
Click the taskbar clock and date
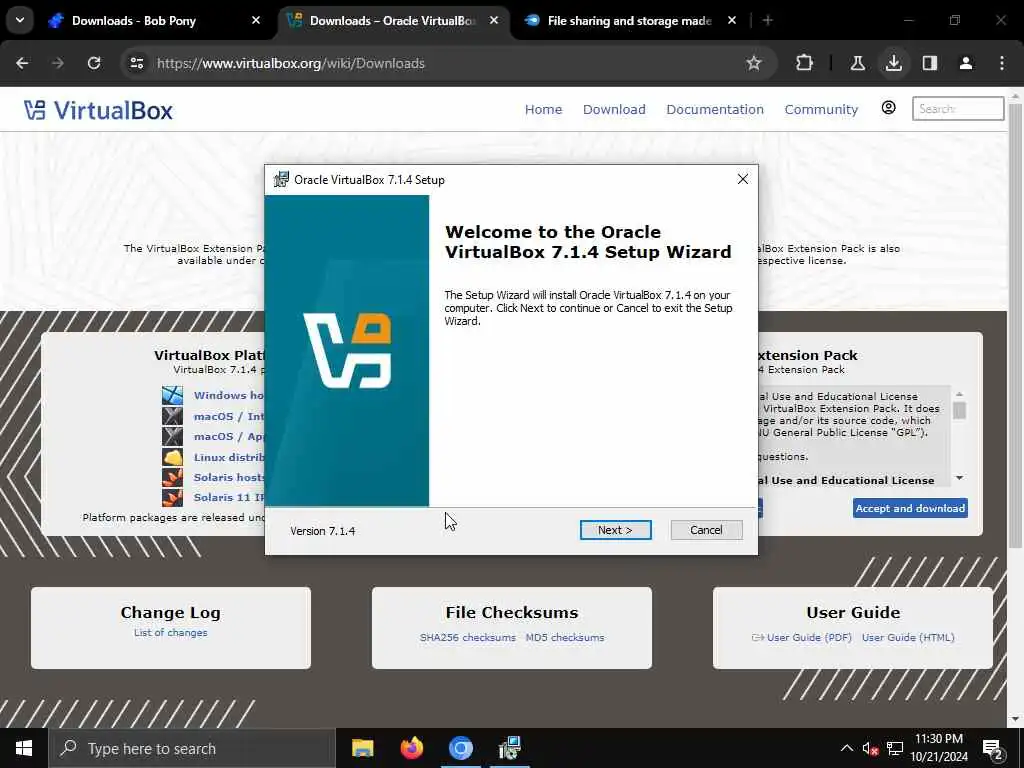pyautogui.click(x=939, y=748)
